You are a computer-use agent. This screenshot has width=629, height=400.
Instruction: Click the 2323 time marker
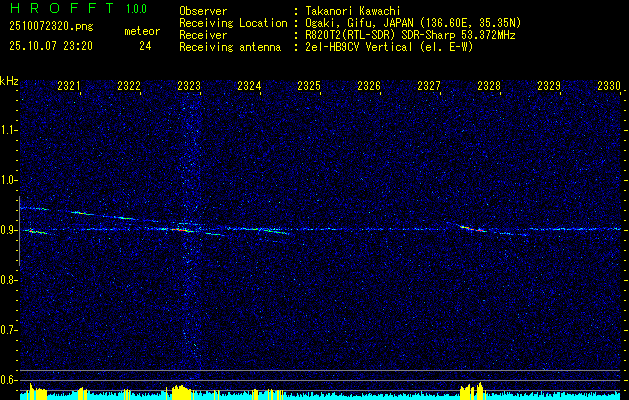(189, 86)
